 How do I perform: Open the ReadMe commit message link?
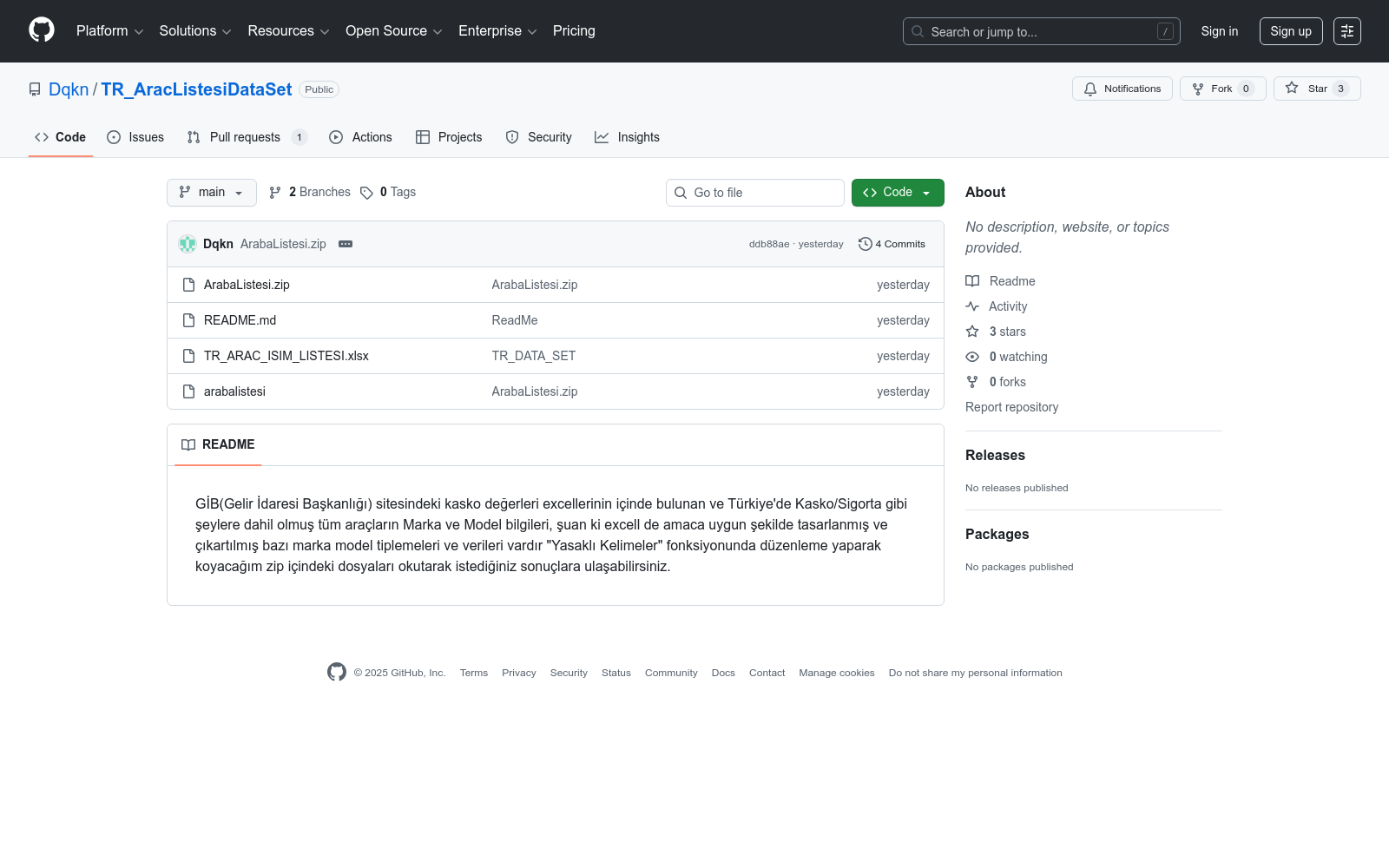point(515,320)
